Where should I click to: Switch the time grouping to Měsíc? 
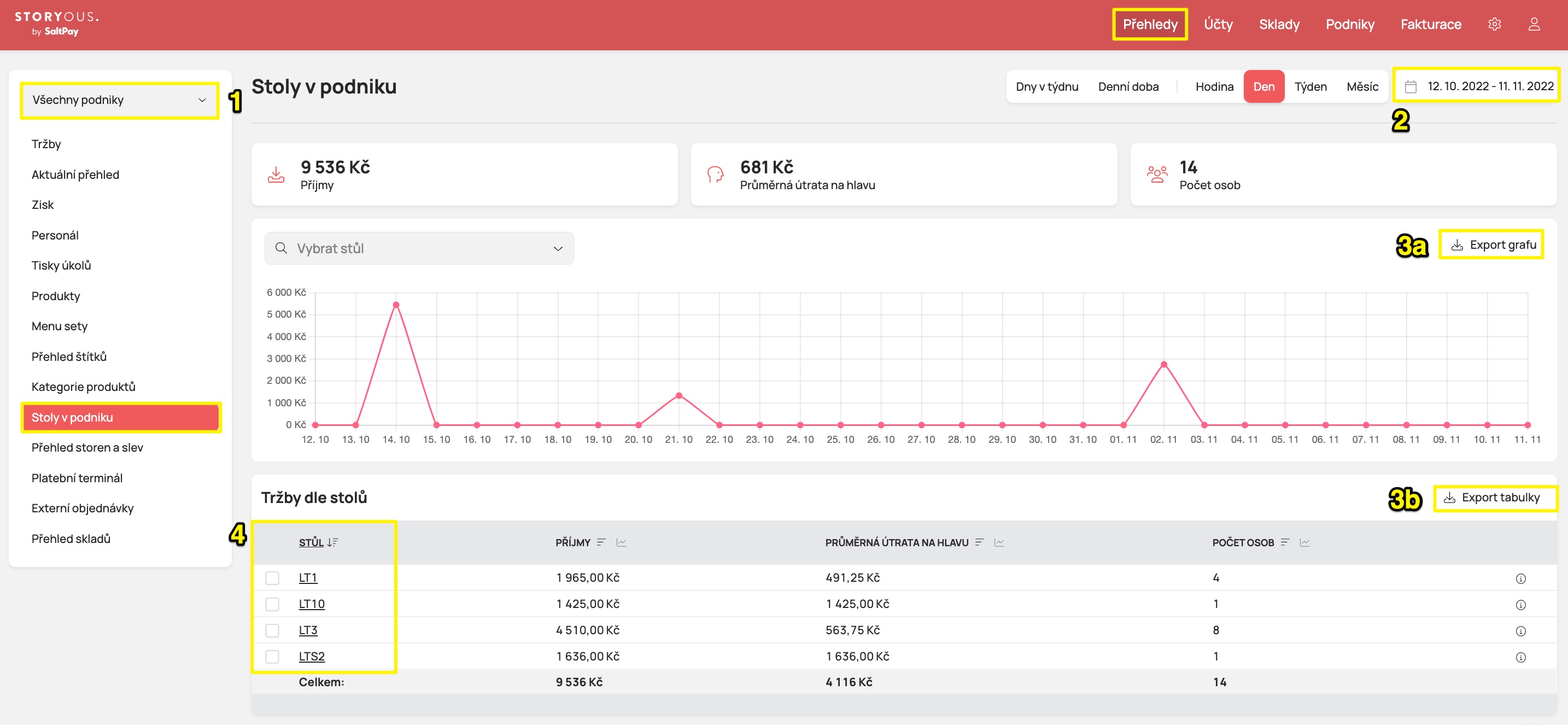1362,86
